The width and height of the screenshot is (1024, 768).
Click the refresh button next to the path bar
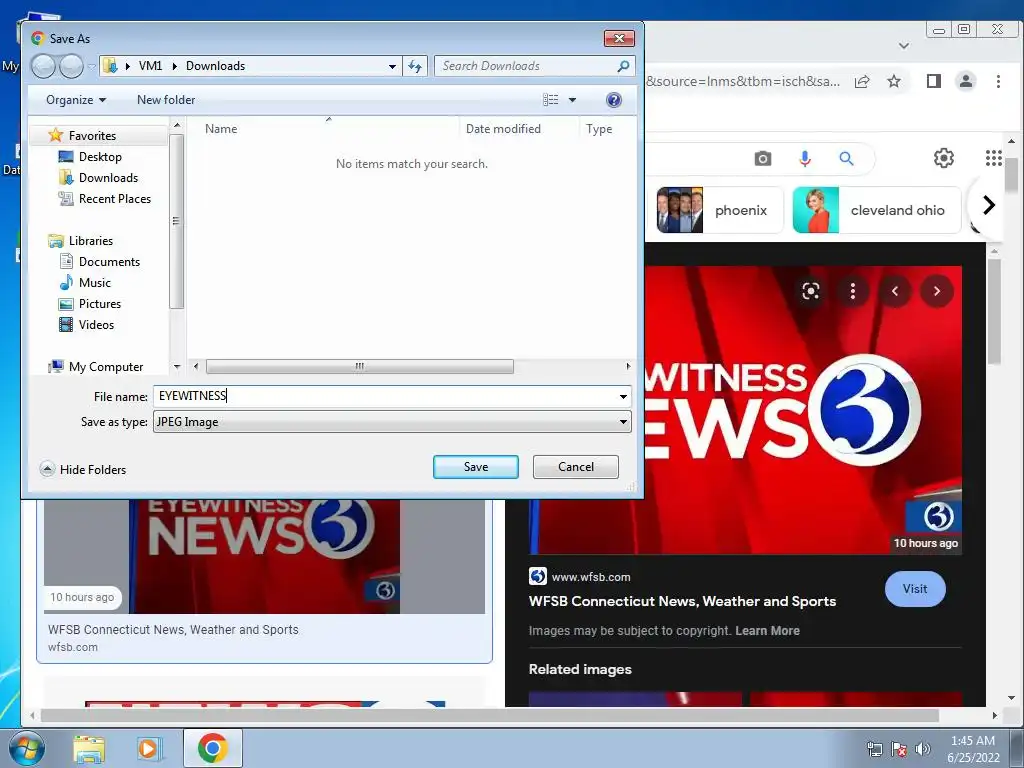[x=415, y=66]
